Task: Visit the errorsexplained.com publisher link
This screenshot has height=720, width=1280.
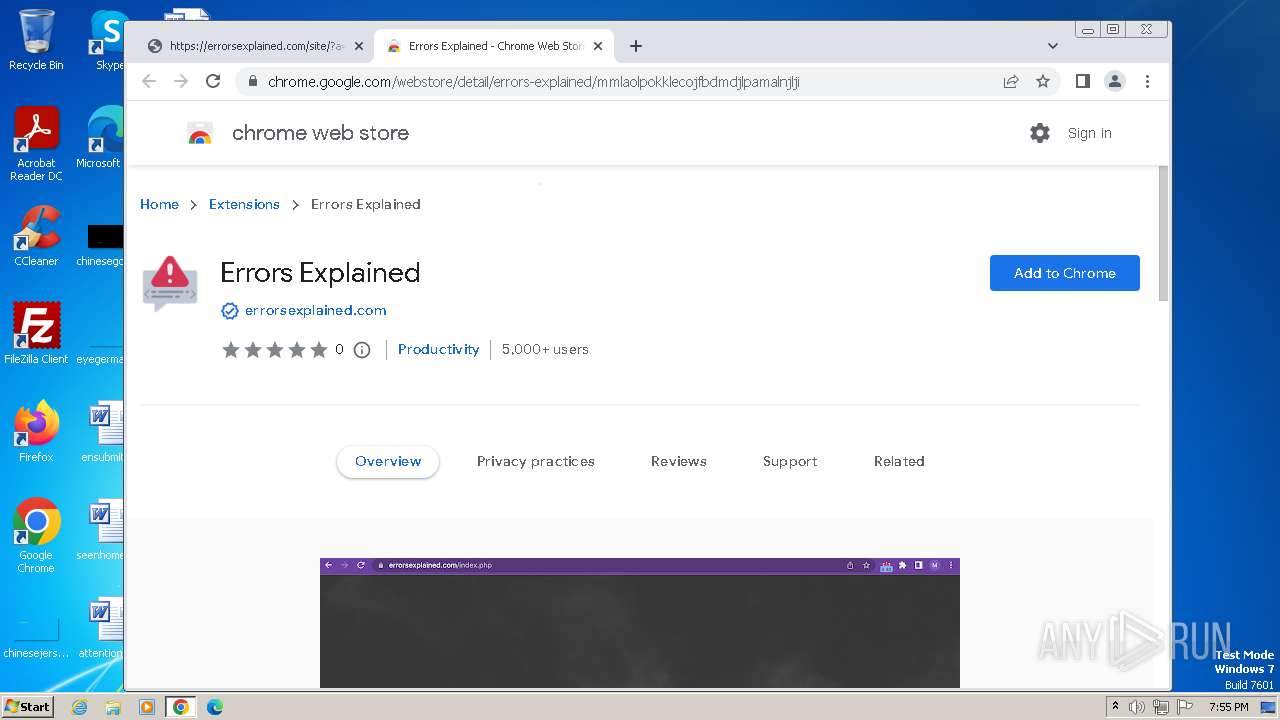Action: coord(315,310)
